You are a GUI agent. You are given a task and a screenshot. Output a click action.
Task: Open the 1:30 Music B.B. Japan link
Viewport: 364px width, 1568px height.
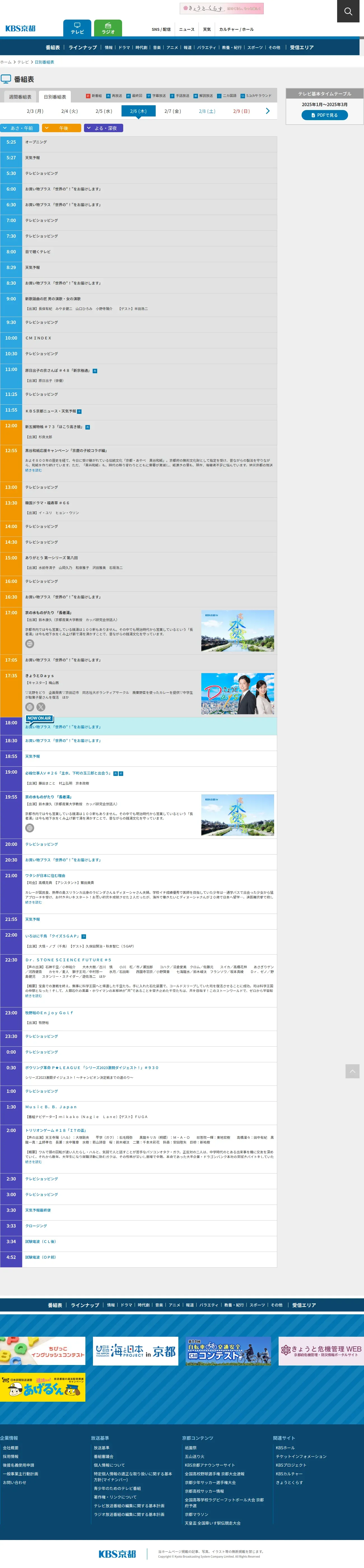[x=51, y=1107]
